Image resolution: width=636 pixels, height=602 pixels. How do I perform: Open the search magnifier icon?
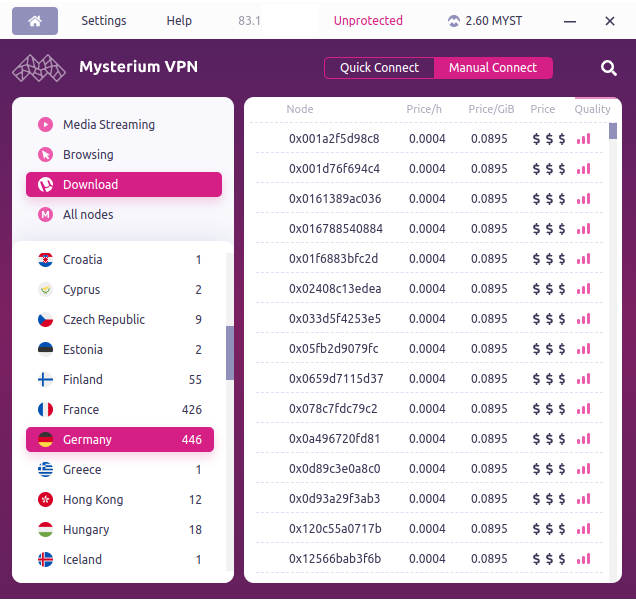coord(609,68)
